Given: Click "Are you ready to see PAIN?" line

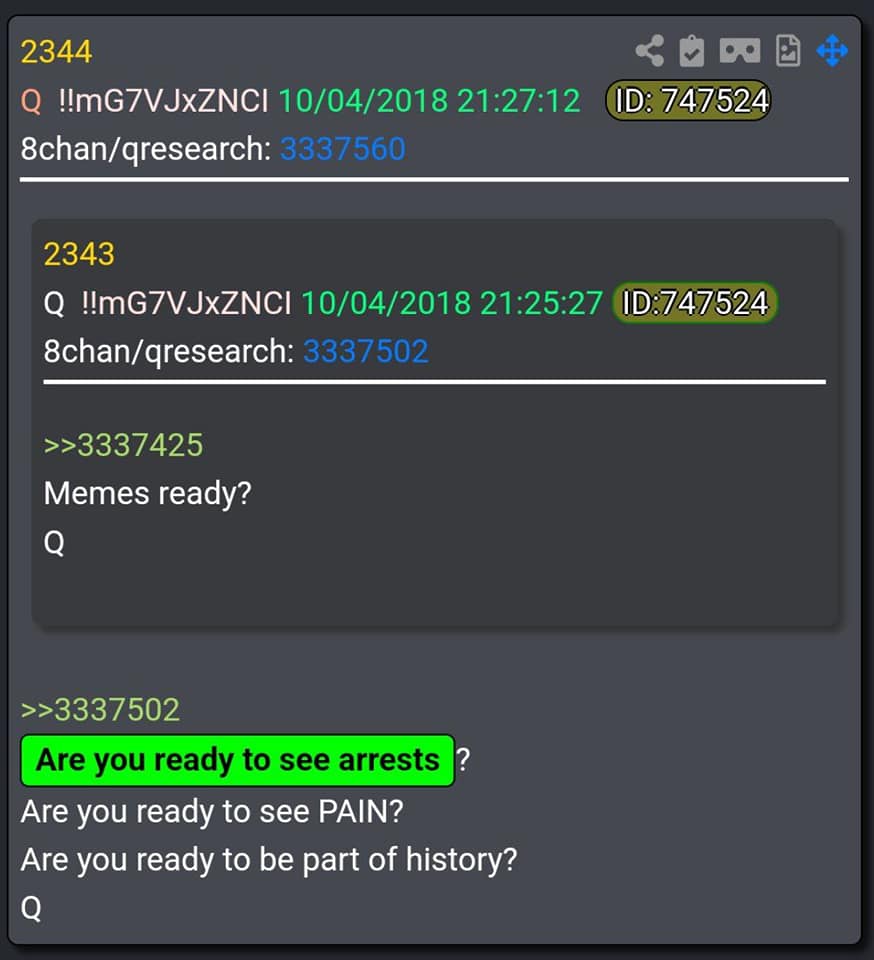Looking at the screenshot, I should (x=212, y=812).
